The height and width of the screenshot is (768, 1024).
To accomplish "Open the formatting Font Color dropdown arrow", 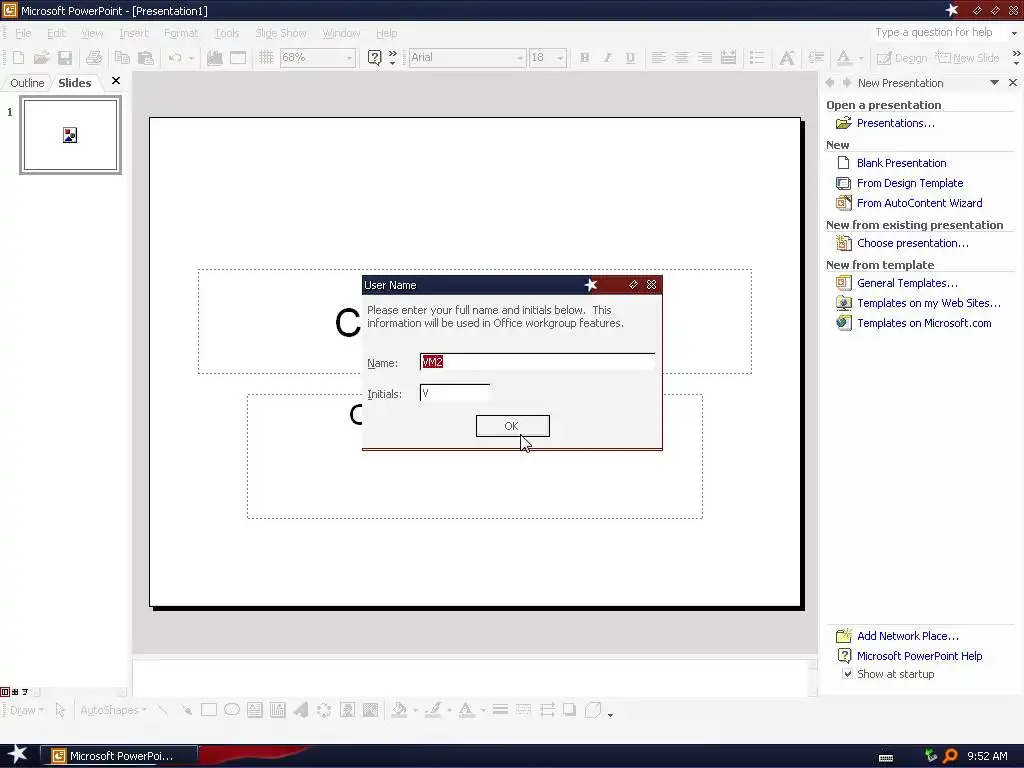I will pos(861,58).
